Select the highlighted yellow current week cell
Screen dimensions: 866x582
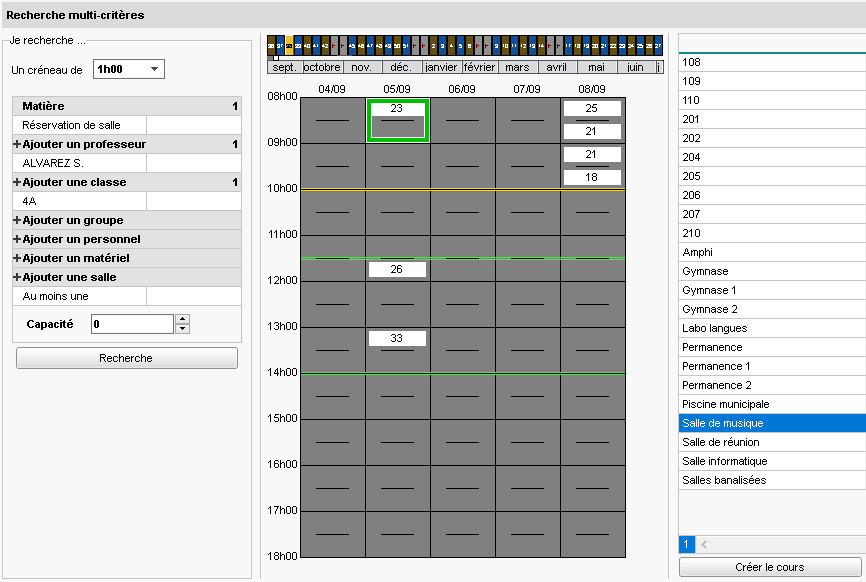289,45
